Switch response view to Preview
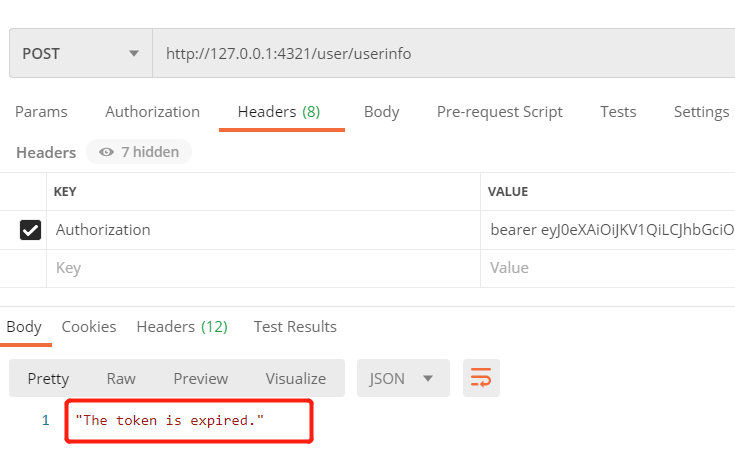Image resolution: width=735 pixels, height=457 pixels. [200, 378]
